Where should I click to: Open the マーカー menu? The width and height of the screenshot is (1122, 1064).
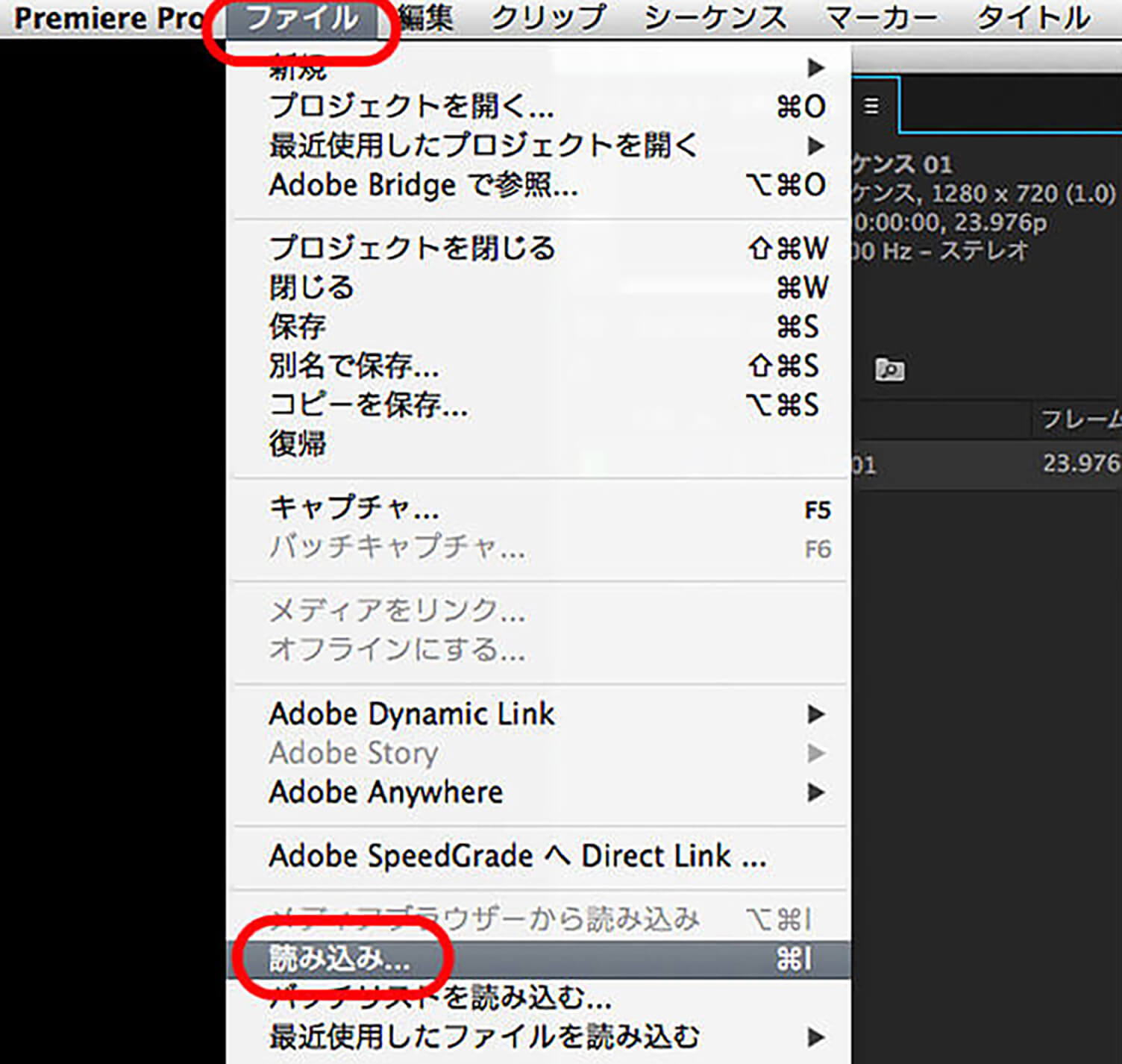tap(882, 19)
